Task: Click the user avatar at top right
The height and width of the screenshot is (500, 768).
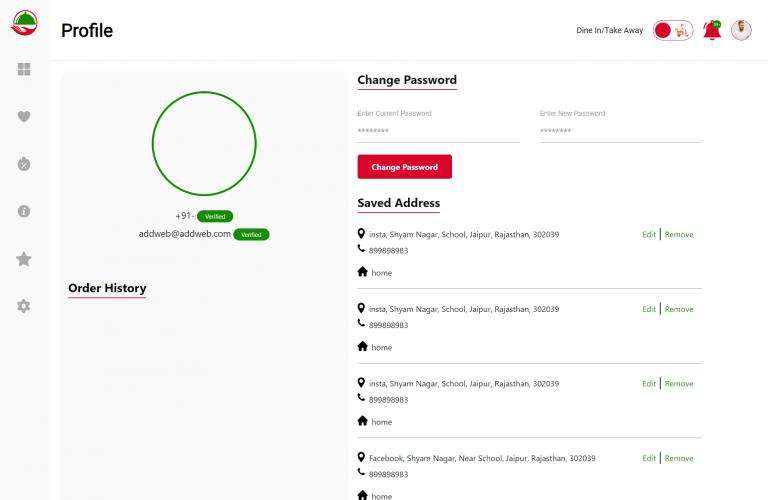Action: pos(741,30)
